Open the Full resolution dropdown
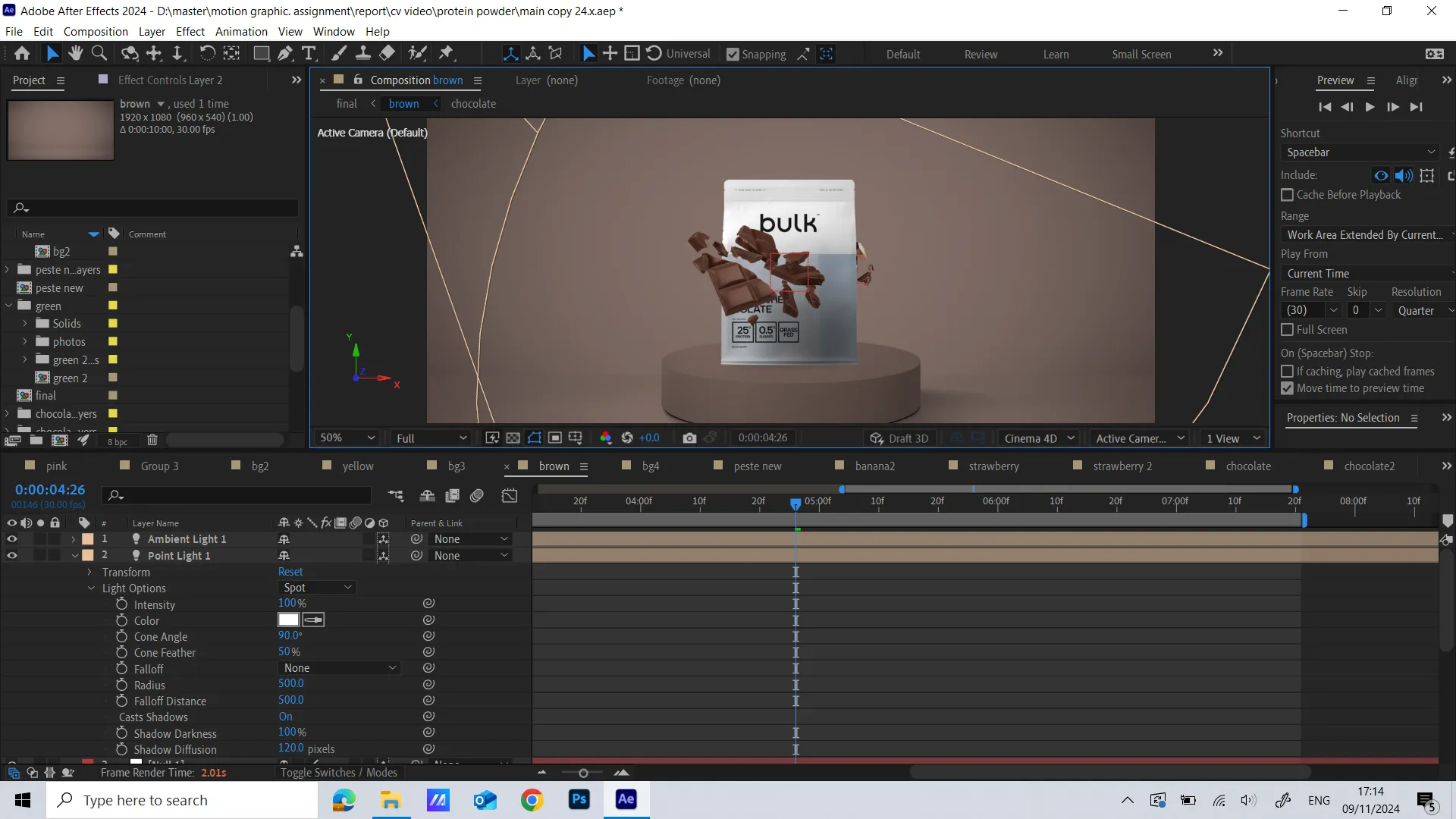The width and height of the screenshot is (1456, 819). click(431, 438)
